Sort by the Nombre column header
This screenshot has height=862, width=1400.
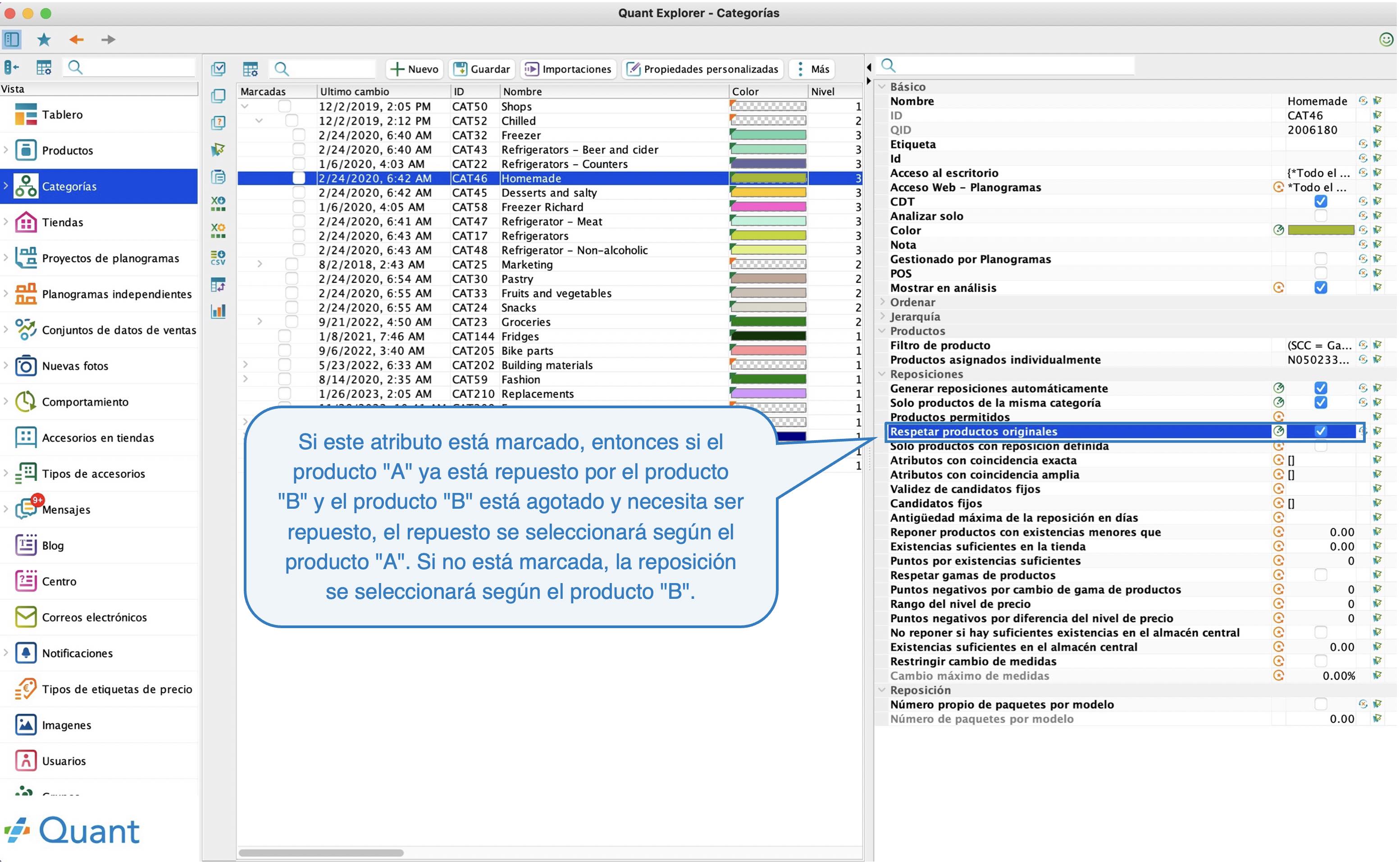[x=614, y=91]
